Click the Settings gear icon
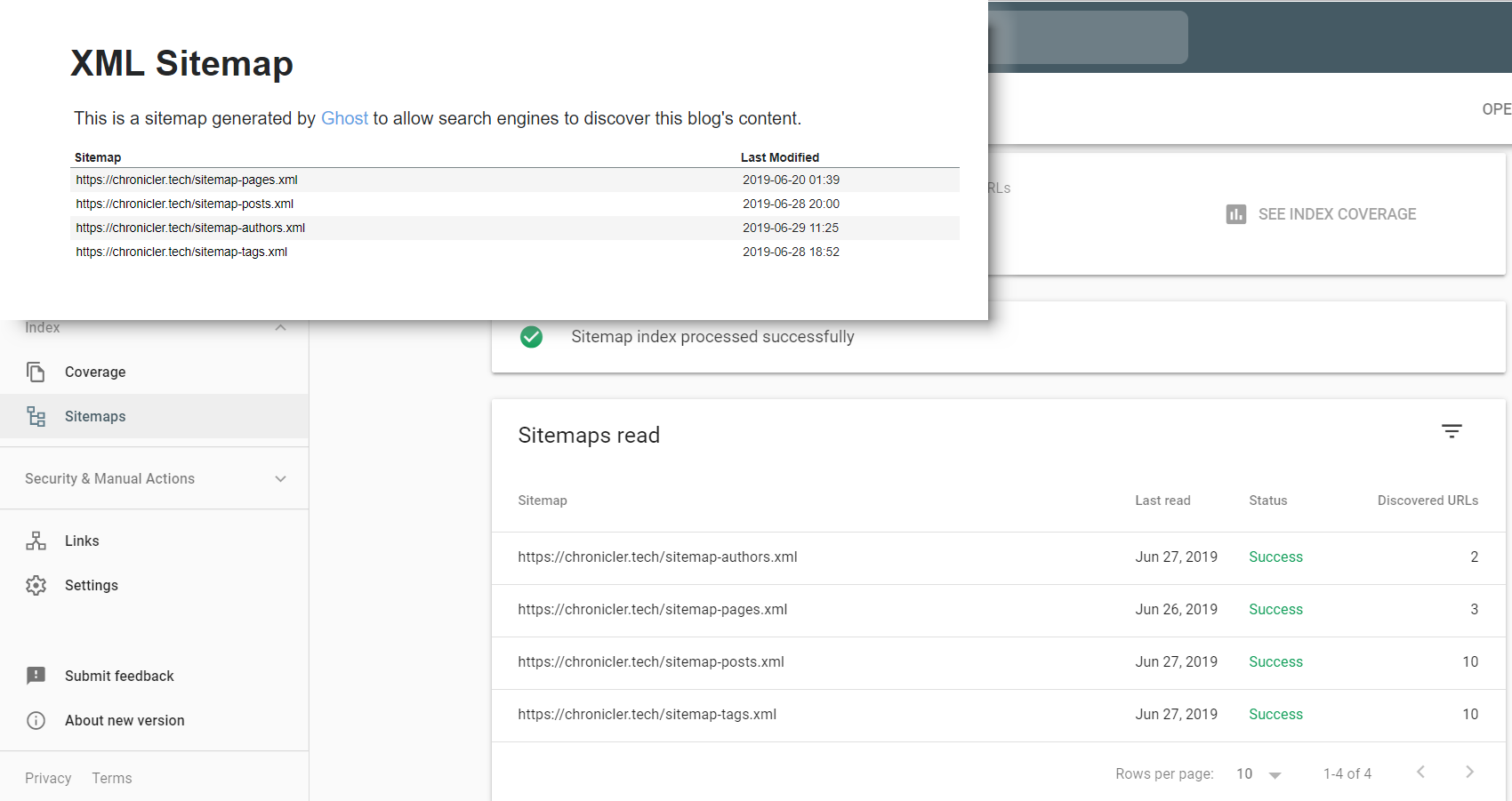Screen dimensions: 1512x801 (36, 585)
